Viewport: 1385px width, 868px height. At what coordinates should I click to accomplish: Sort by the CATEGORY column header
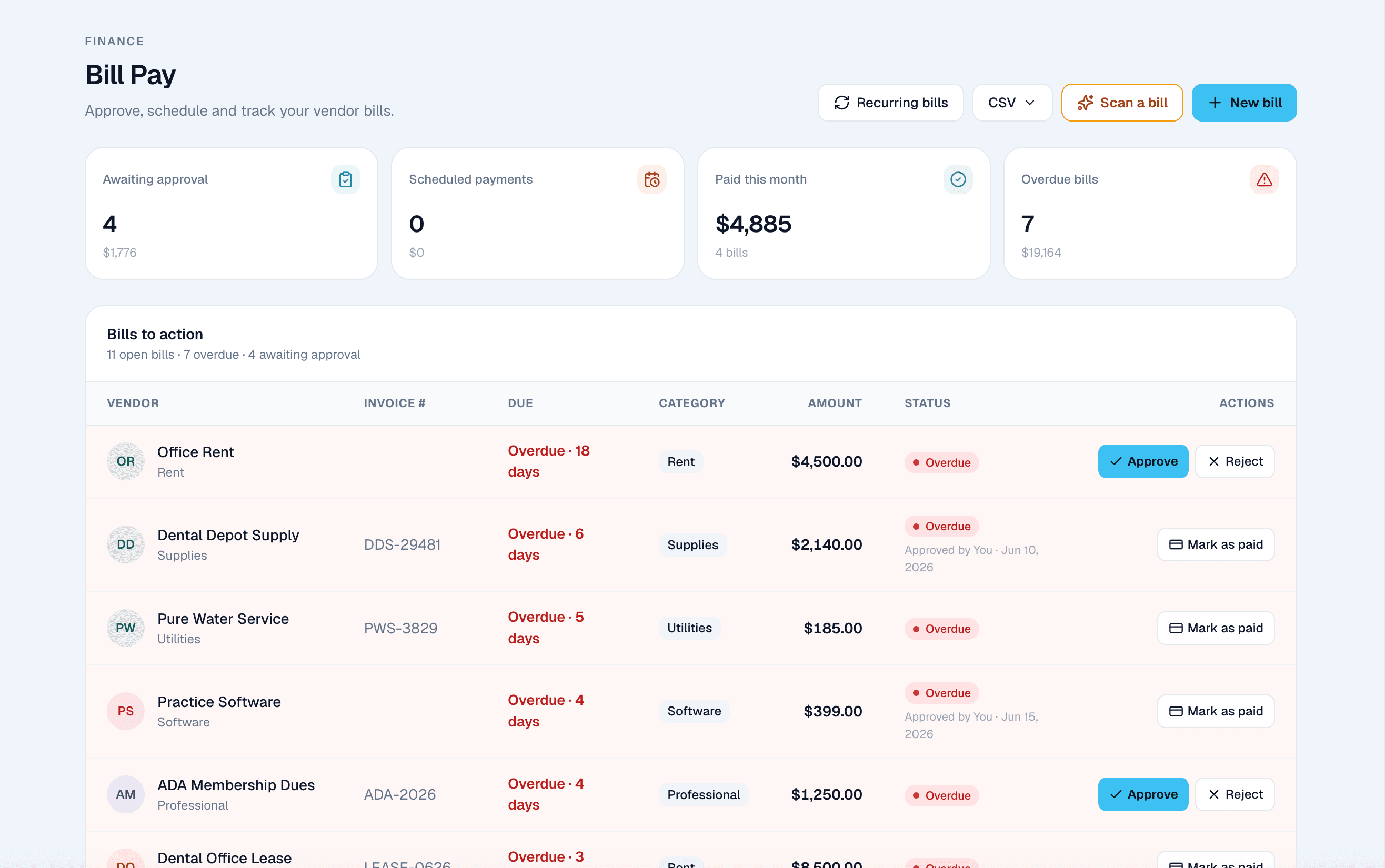click(692, 403)
